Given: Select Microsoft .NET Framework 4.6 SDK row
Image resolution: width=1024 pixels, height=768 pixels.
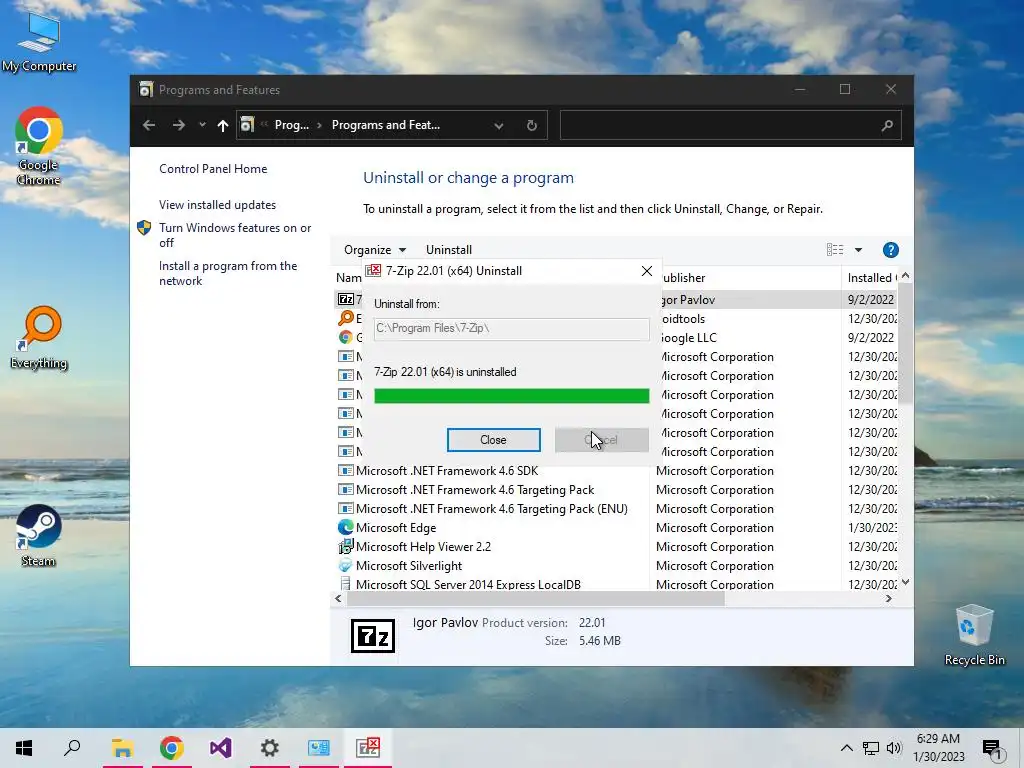Looking at the screenshot, I should (x=447, y=471).
